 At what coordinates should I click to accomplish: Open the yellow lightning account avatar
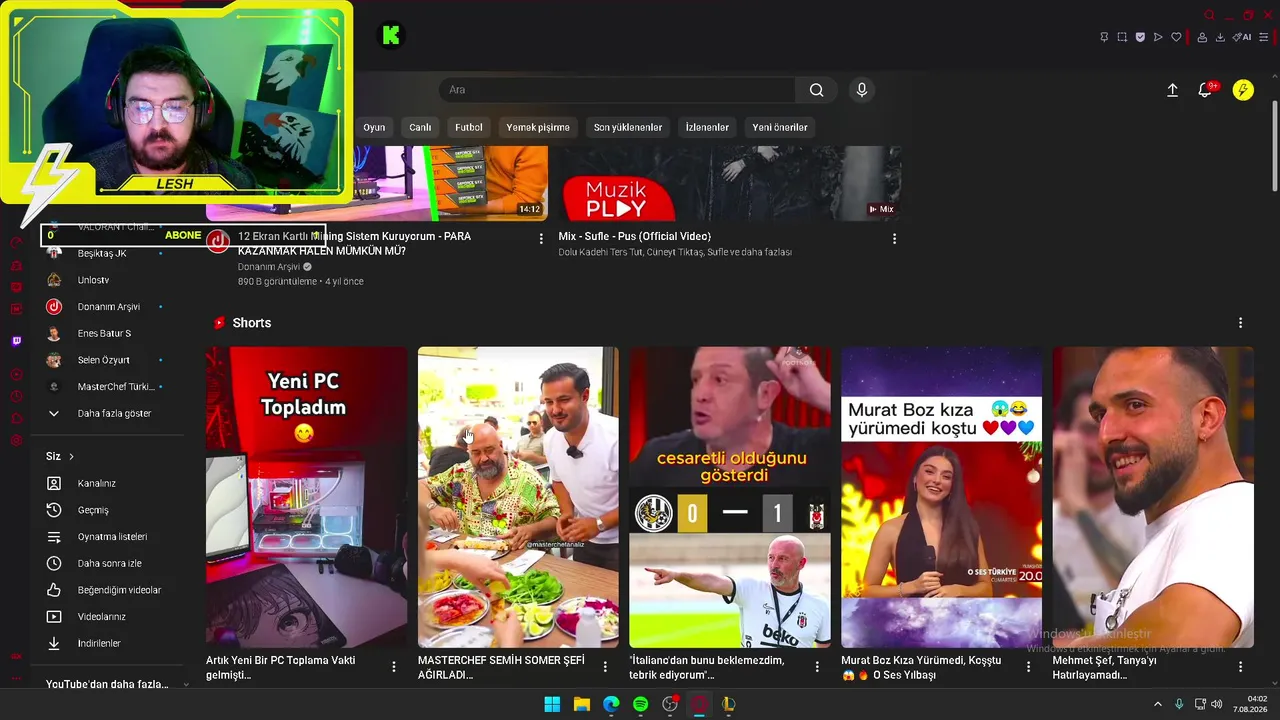coord(1243,90)
